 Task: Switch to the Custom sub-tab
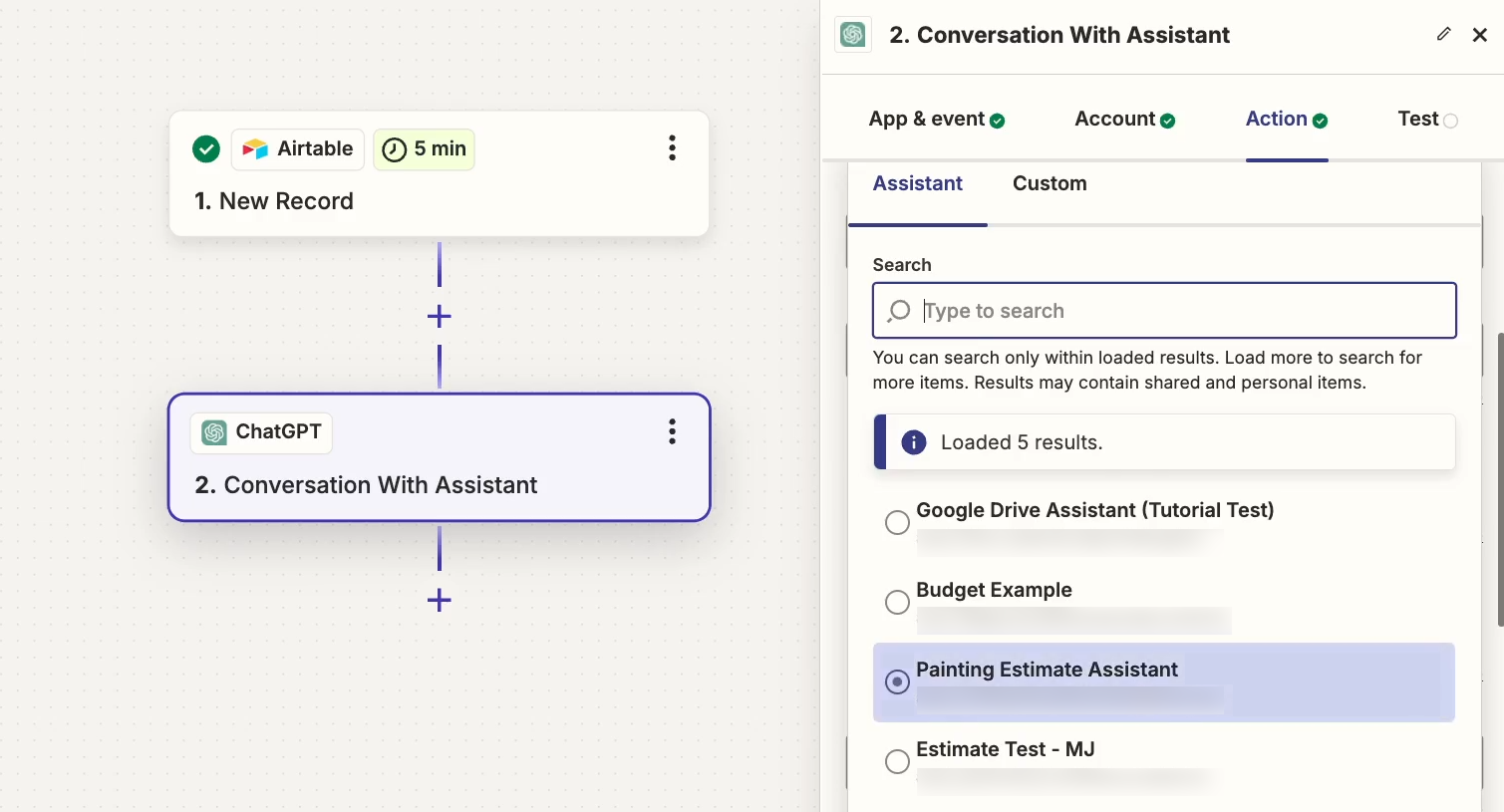(1050, 183)
